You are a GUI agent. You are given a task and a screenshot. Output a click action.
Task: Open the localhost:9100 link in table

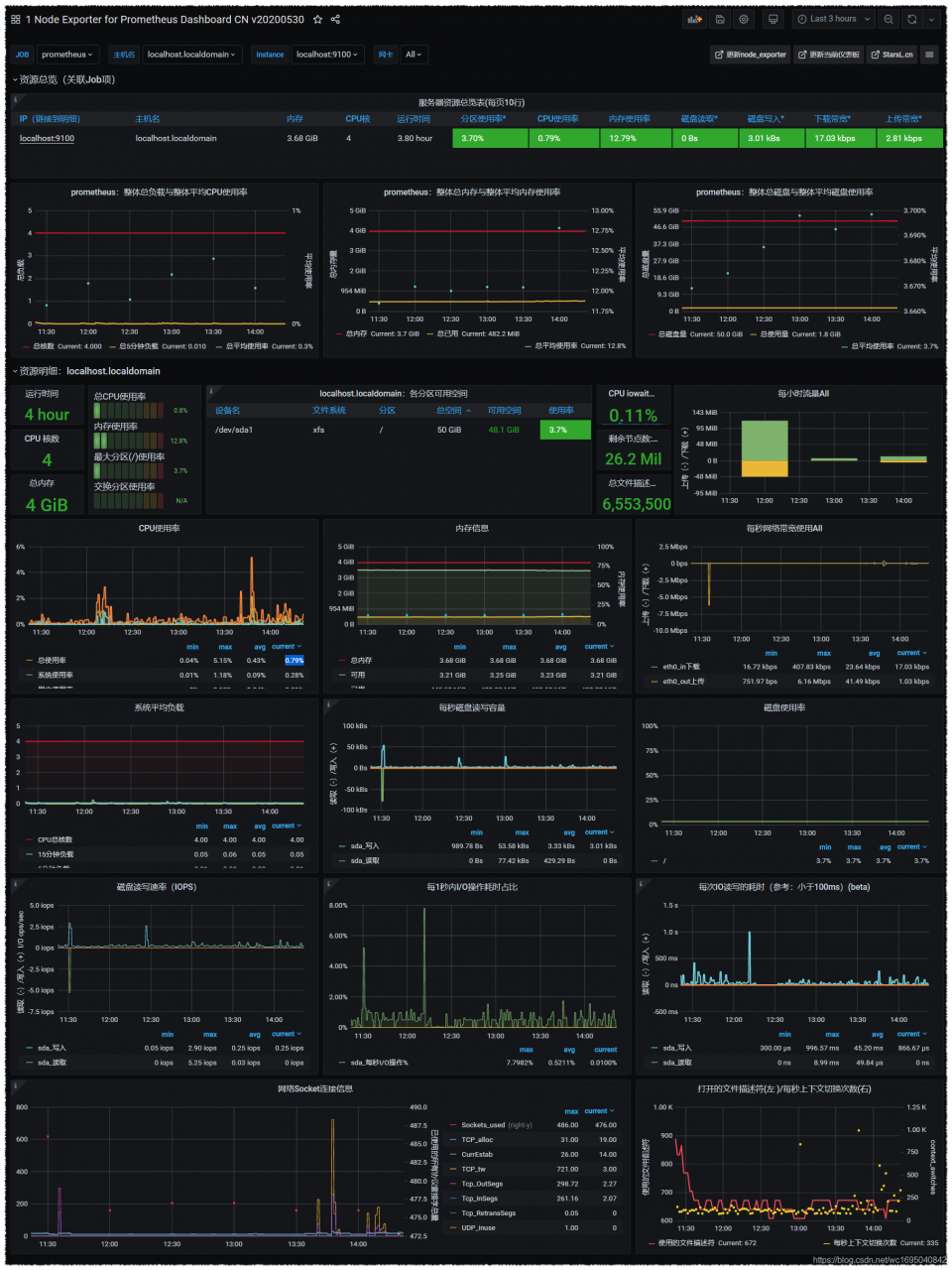click(x=47, y=138)
